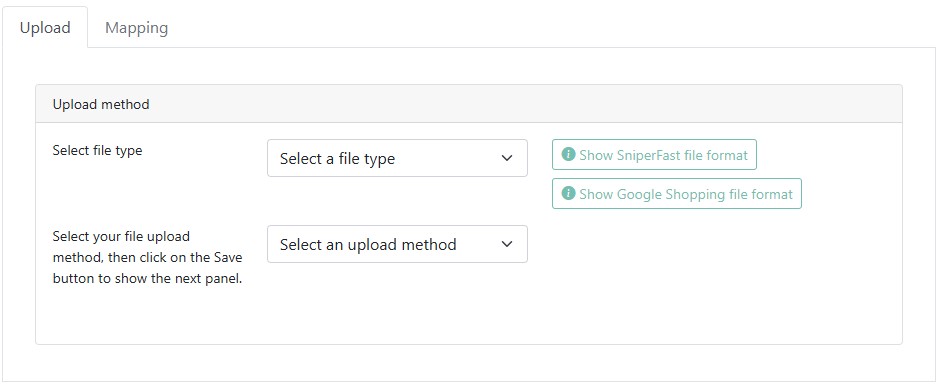Show Google Shopping file format
Viewport: 939px width, 385px height.
pos(677,193)
